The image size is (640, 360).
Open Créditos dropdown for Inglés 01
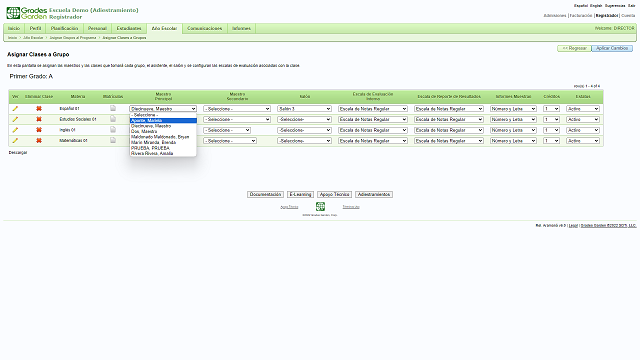pyautogui.click(x=551, y=130)
